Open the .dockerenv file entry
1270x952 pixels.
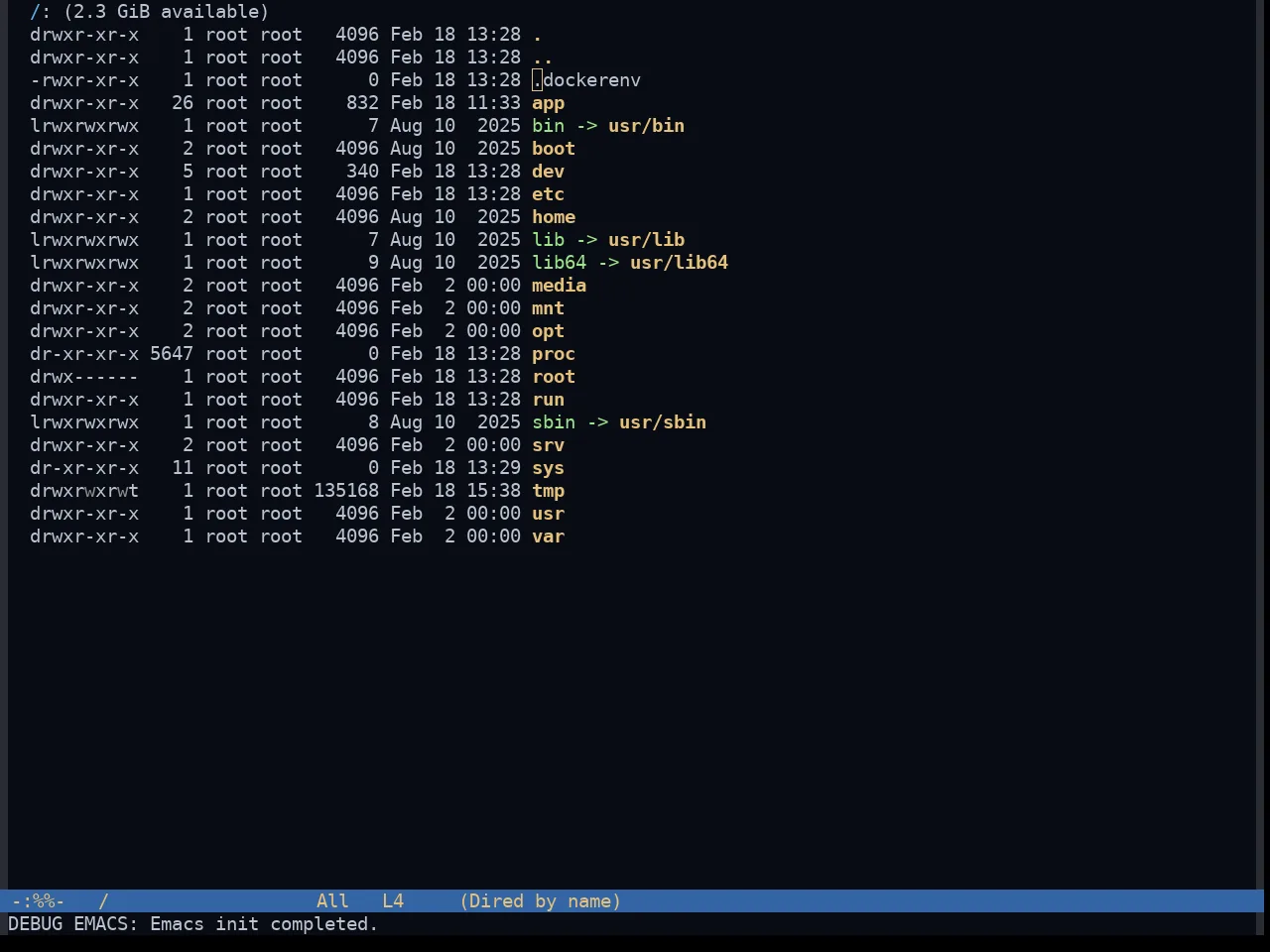click(x=586, y=80)
